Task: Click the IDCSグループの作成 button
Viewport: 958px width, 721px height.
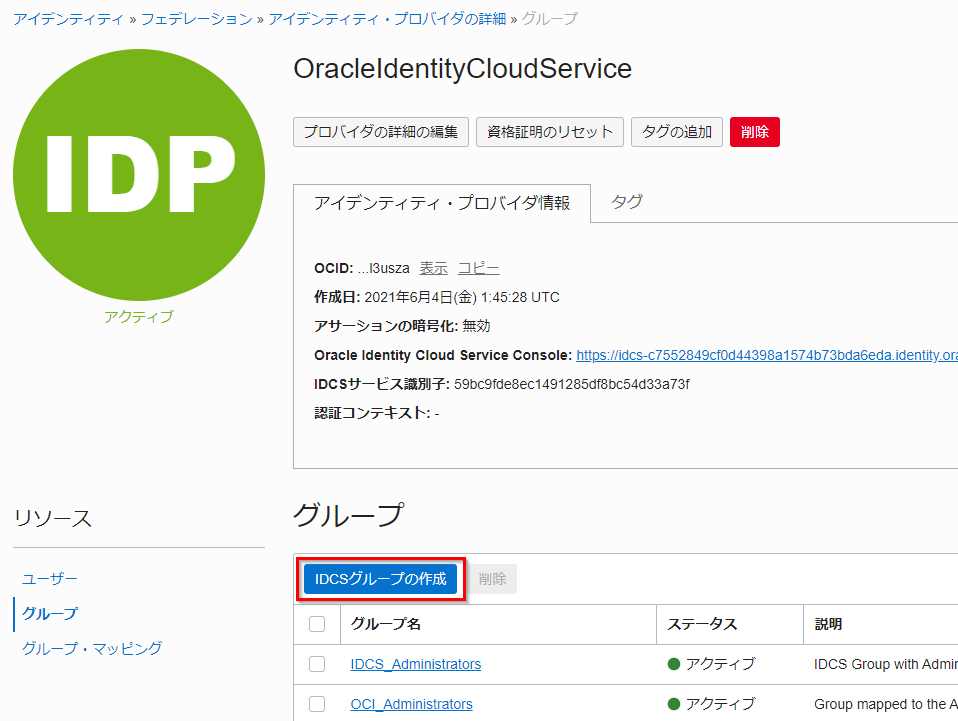Action: tap(380, 579)
